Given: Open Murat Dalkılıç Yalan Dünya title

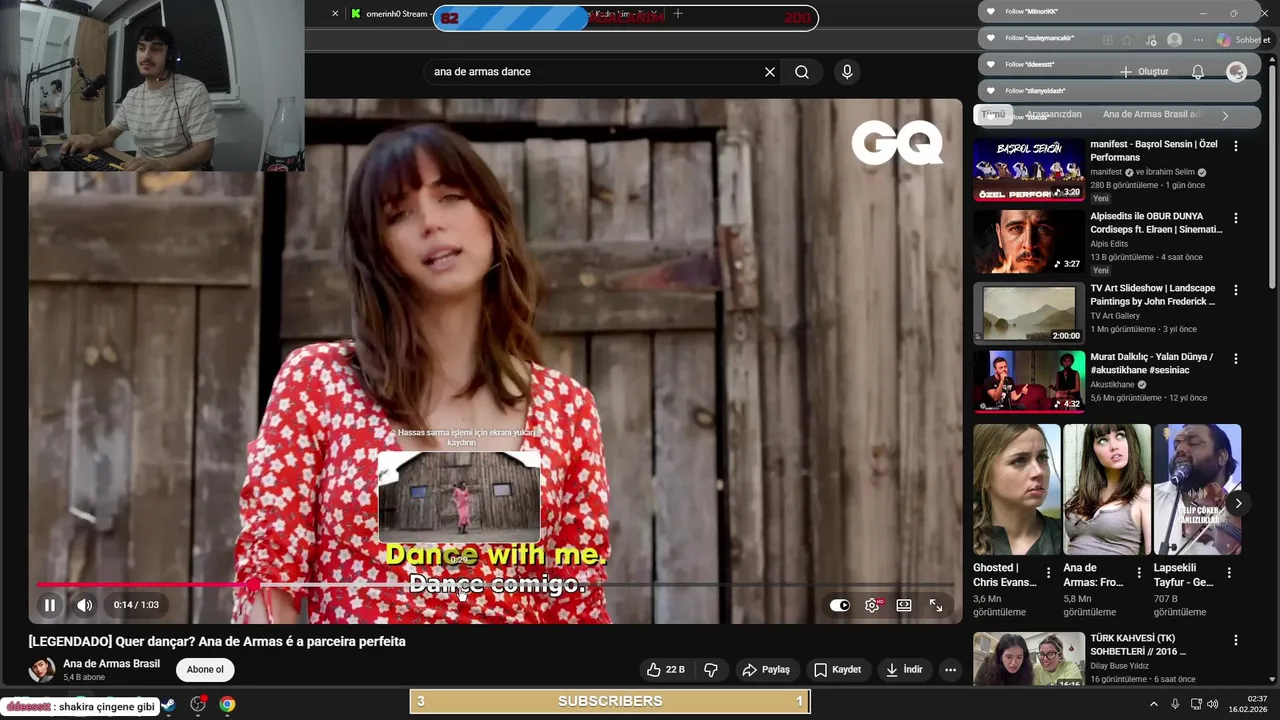Looking at the screenshot, I should coord(1152,363).
